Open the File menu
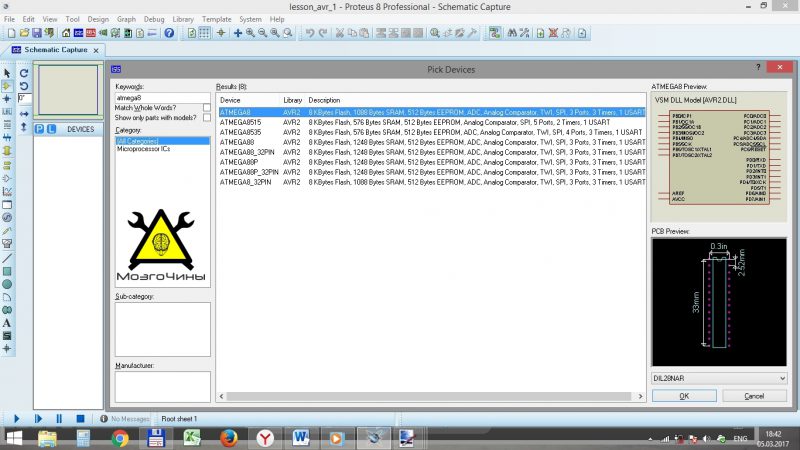Image resolution: width=800 pixels, height=450 pixels. (9, 19)
